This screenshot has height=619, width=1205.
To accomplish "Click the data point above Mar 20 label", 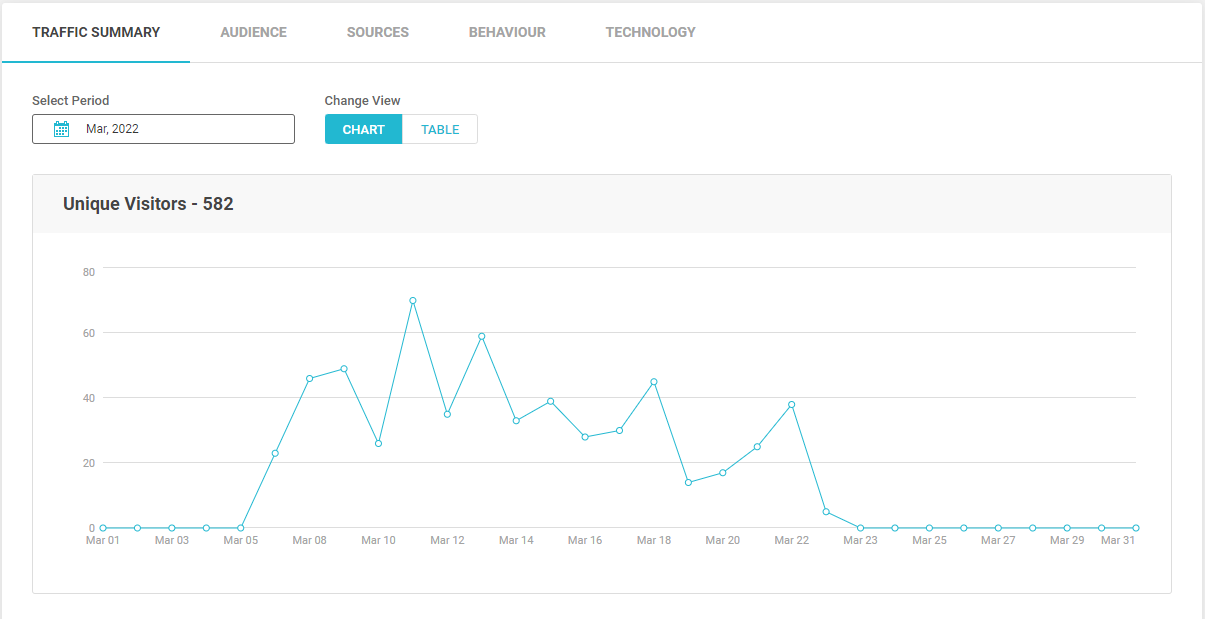I will tap(723, 472).
